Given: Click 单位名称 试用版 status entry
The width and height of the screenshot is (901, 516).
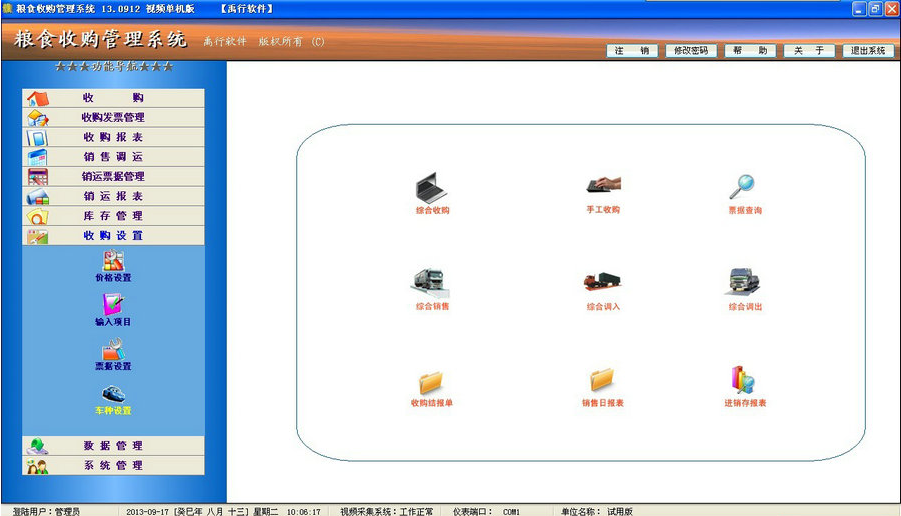Looking at the screenshot, I should coord(596,511).
